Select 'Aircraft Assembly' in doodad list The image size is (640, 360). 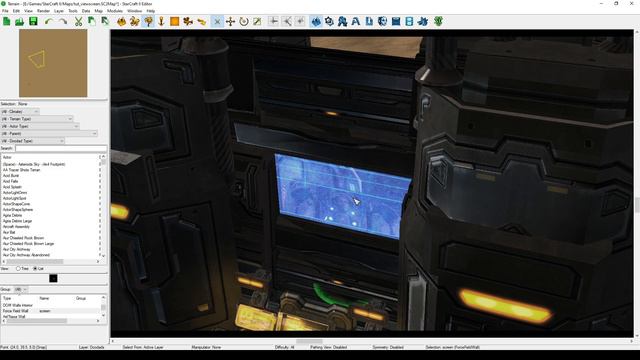pyautogui.click(x=16, y=227)
